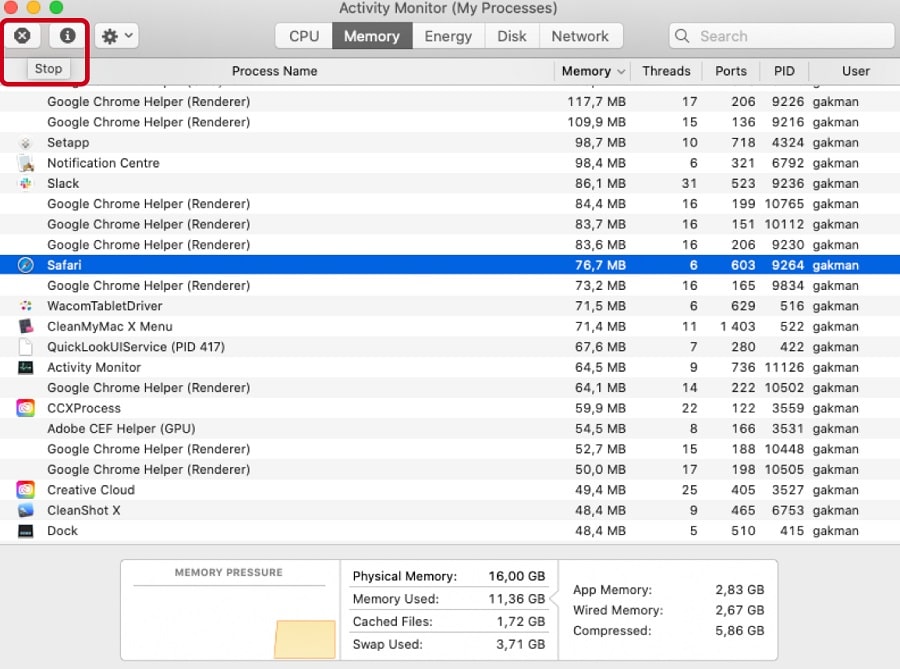
Task: Click Compressed 5,86 GB value
Action: pos(740,631)
